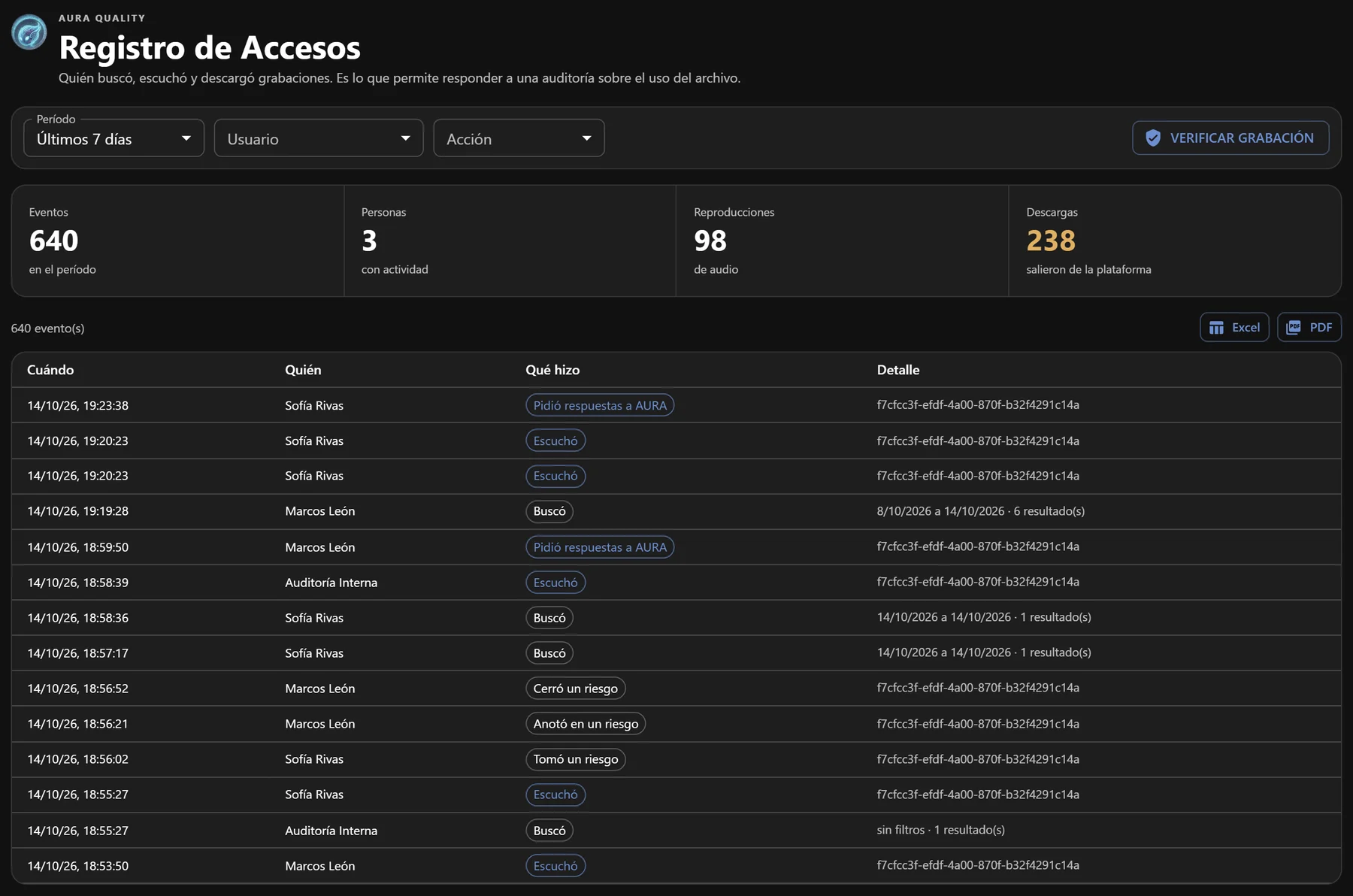The image size is (1353, 896).
Task: Click '8/10/2026 a 14/10/2026 · 6 resultado(s)' detail
Action: (x=980, y=511)
